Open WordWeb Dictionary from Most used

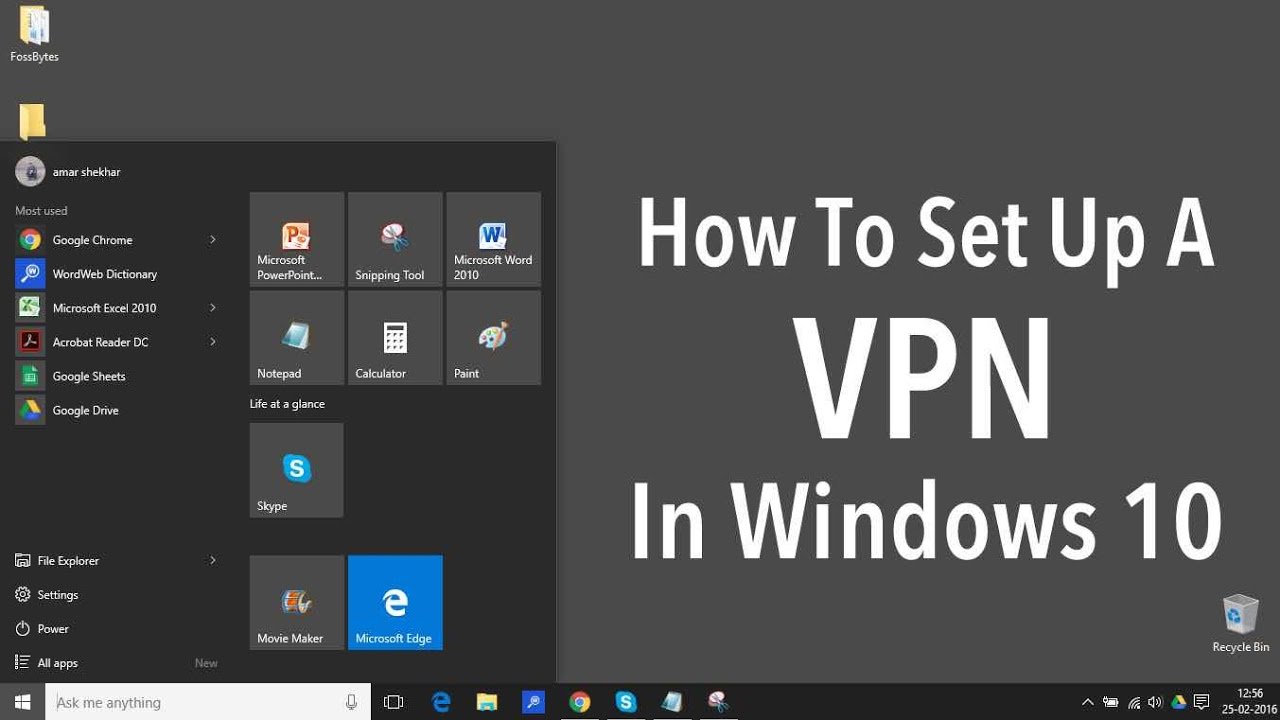118,274
